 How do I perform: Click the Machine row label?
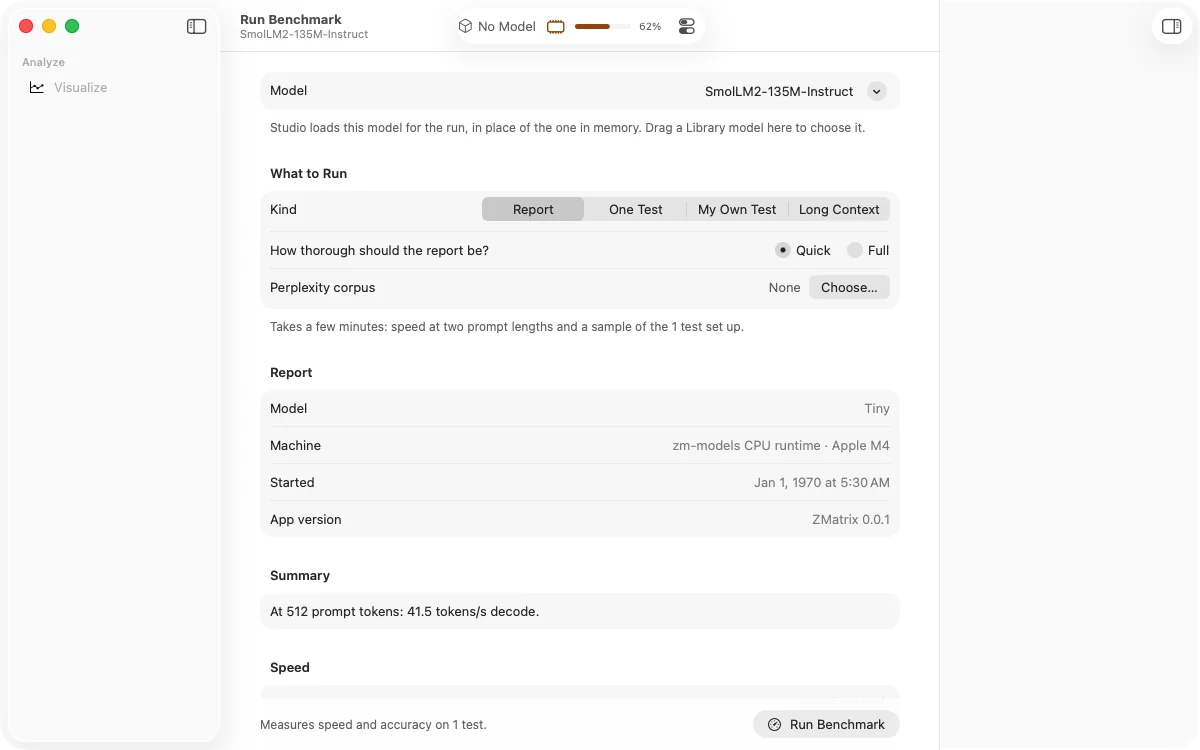[x=295, y=446]
